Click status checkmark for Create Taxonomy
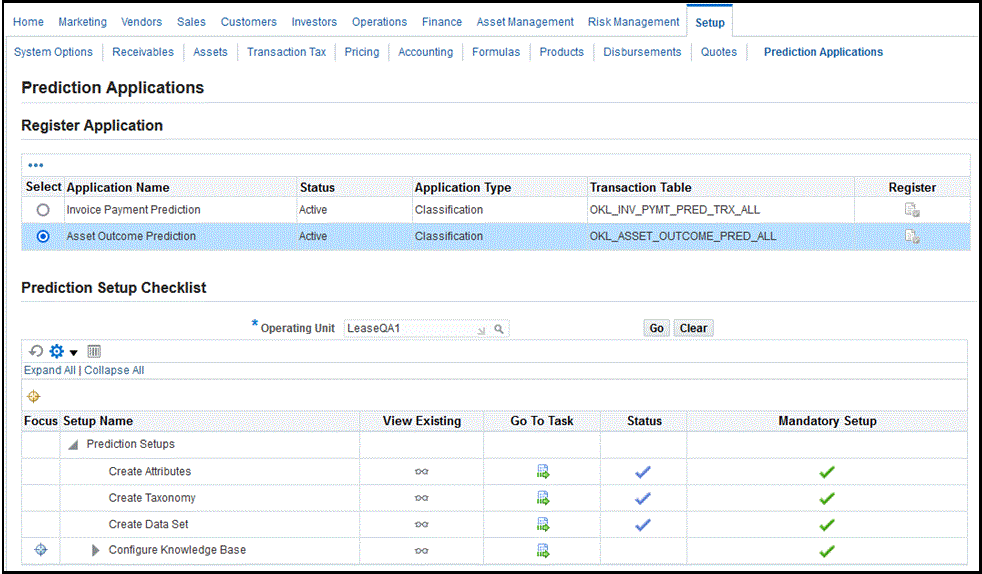 click(643, 498)
